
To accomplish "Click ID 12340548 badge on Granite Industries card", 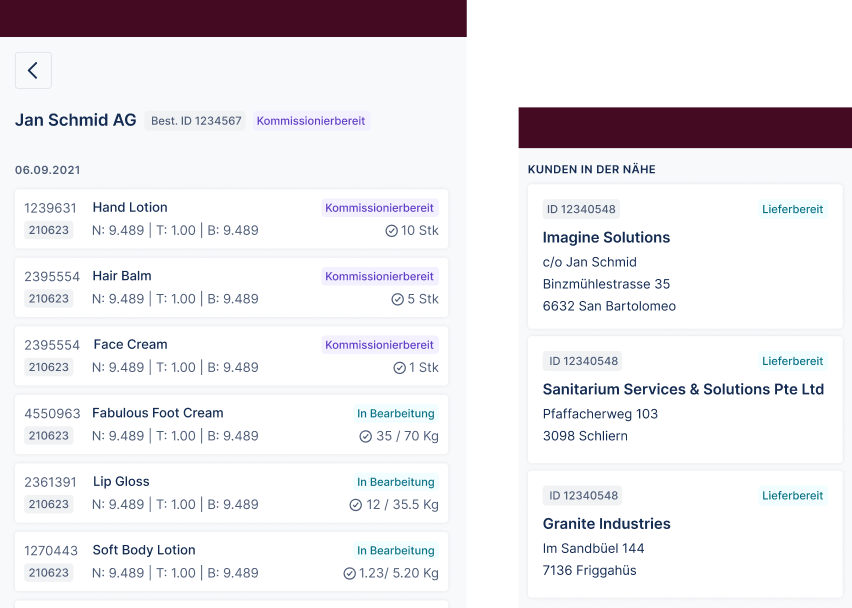I will [x=582, y=496].
